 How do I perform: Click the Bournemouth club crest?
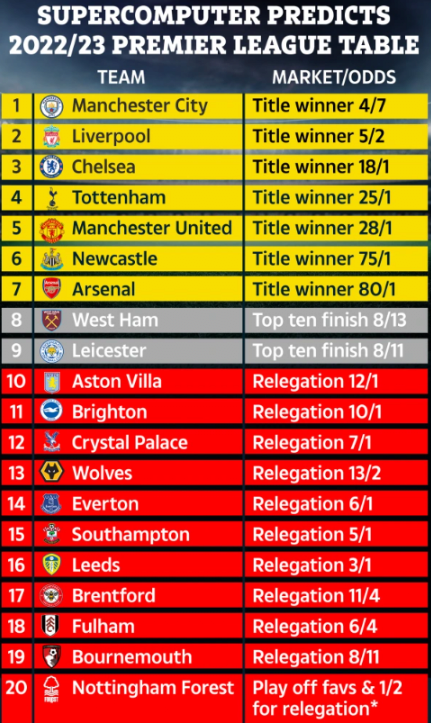51,657
